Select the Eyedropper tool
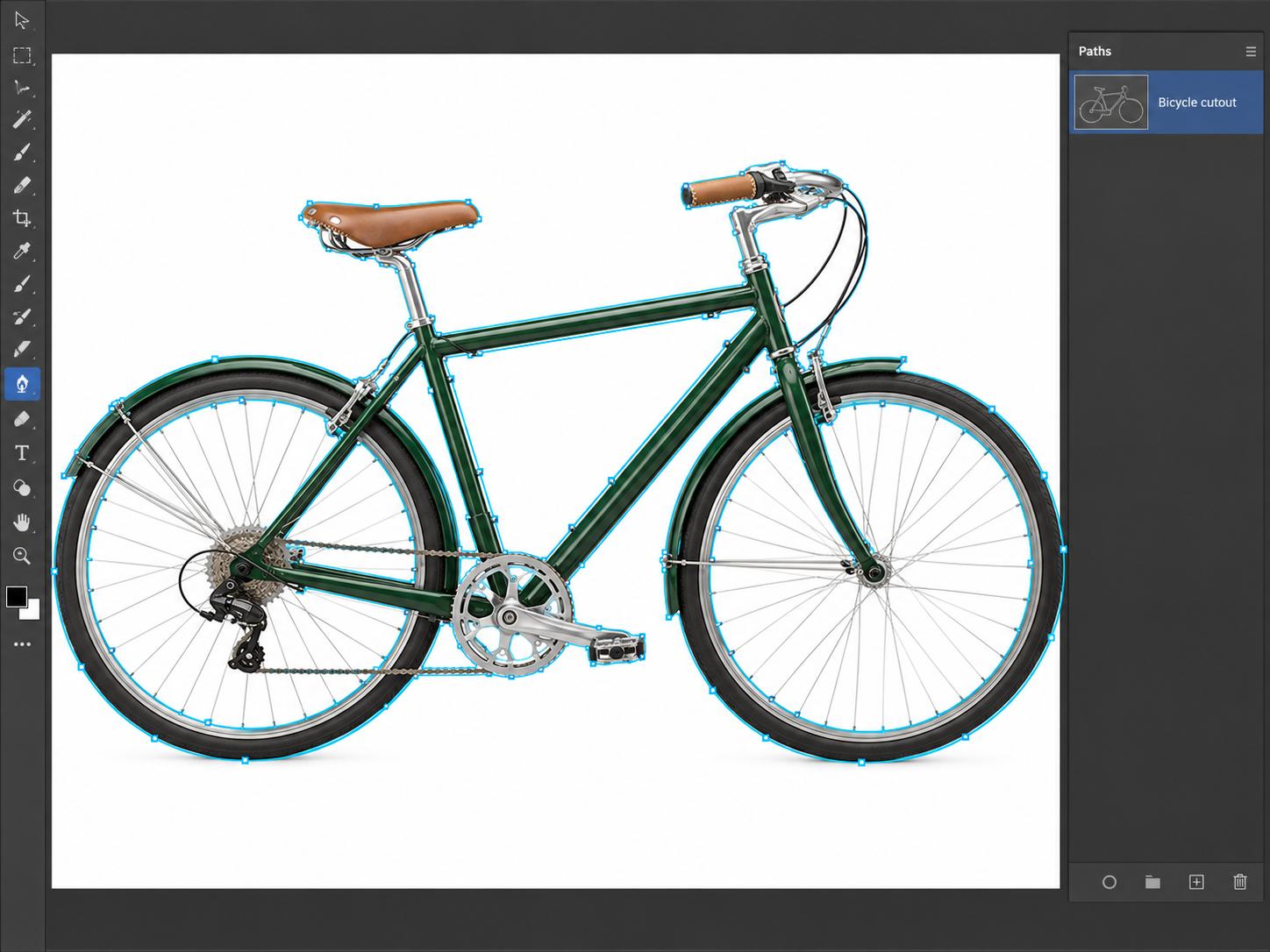The height and width of the screenshot is (952, 1270). tap(22, 252)
